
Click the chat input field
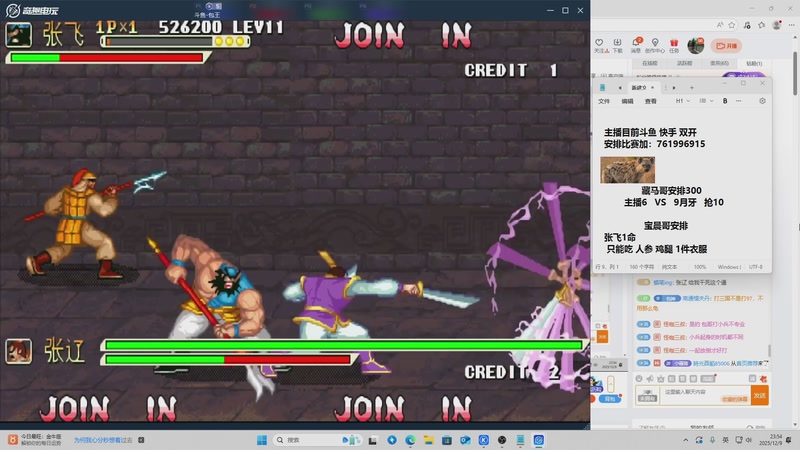(705, 395)
